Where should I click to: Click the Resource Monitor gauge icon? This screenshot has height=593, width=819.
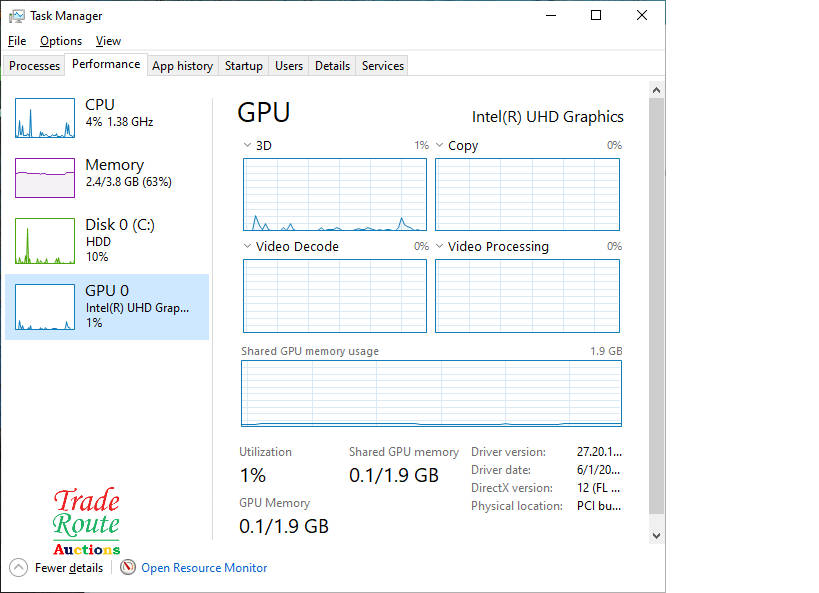coord(128,567)
